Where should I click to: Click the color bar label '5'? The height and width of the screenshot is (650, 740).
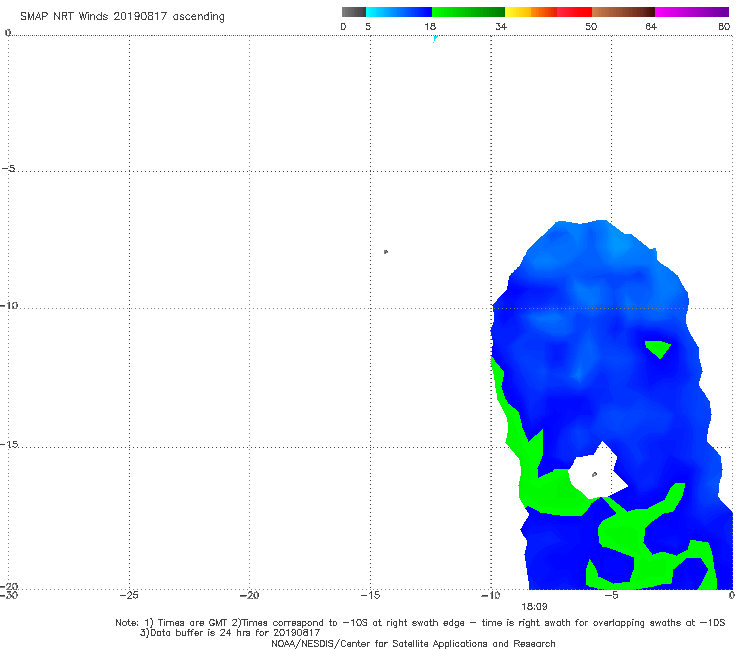coord(368,26)
